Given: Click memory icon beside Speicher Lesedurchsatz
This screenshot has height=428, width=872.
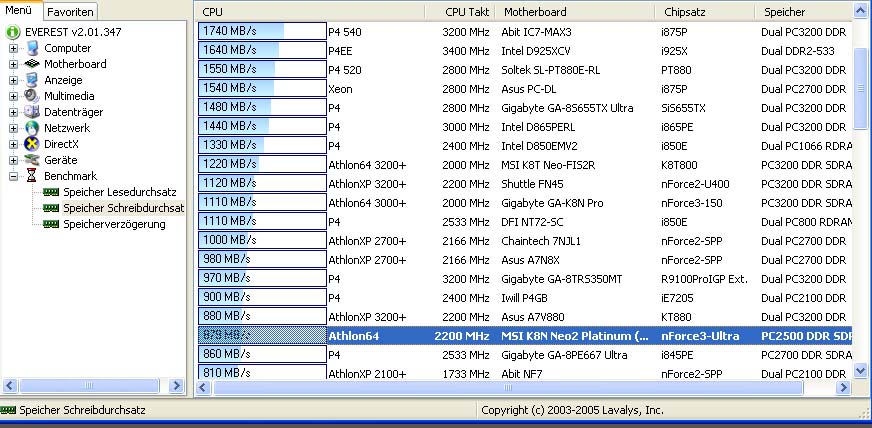Looking at the screenshot, I should pos(51,192).
